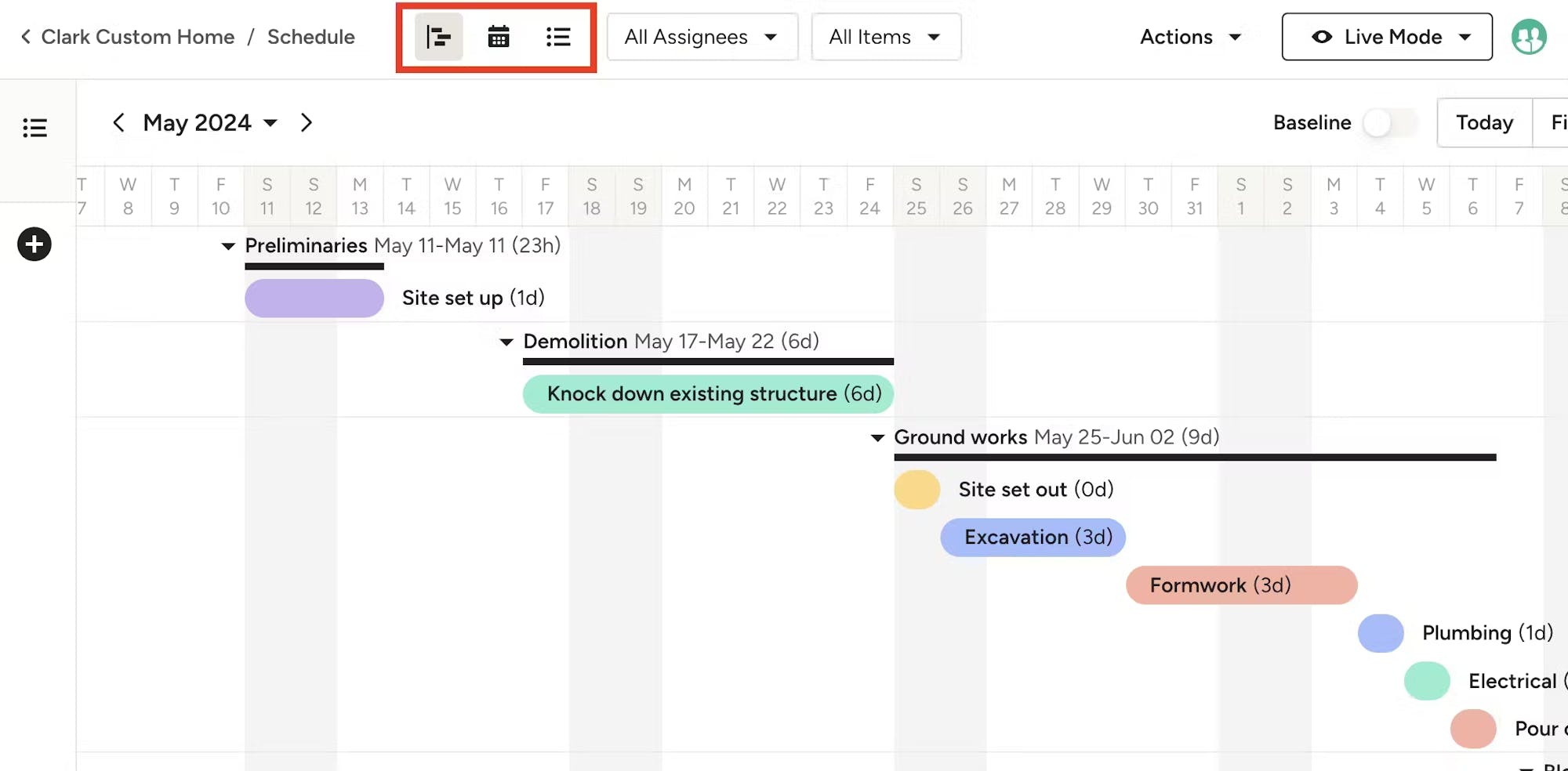This screenshot has width=1568, height=771.
Task: Click the black plus add item button
Action: tap(34, 244)
